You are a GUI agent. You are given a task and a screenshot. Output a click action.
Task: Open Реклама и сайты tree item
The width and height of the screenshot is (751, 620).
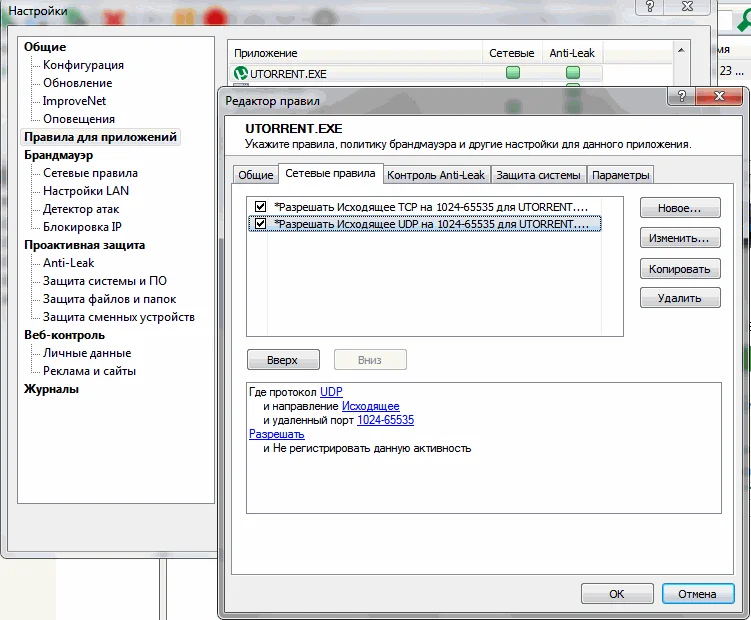[x=90, y=371]
